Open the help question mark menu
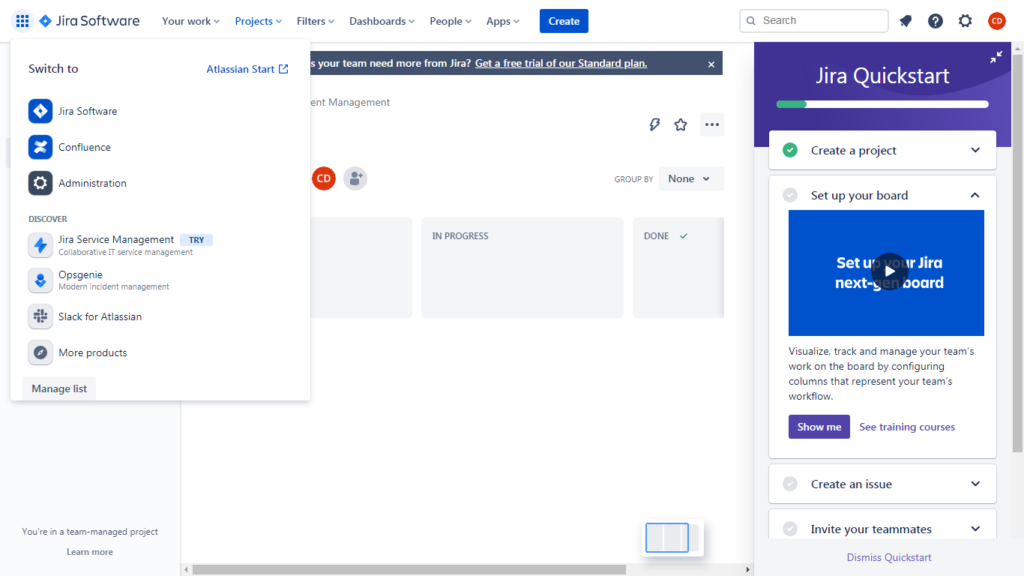Viewport: 1024px width, 576px height. pos(935,20)
